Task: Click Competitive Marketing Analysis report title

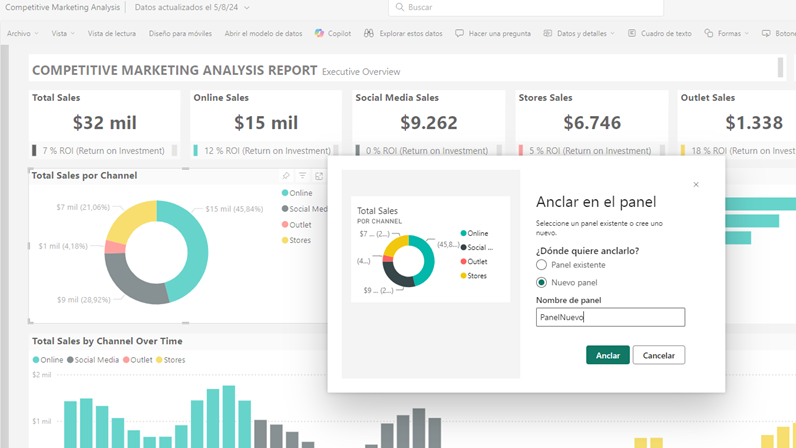Action: pos(62,7)
